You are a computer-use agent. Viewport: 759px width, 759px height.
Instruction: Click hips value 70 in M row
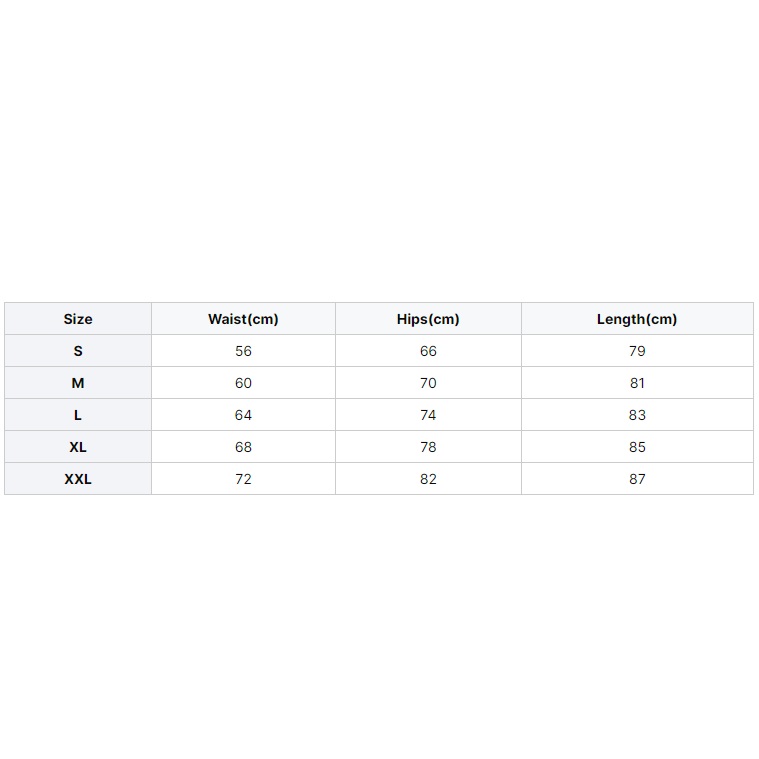click(x=428, y=383)
